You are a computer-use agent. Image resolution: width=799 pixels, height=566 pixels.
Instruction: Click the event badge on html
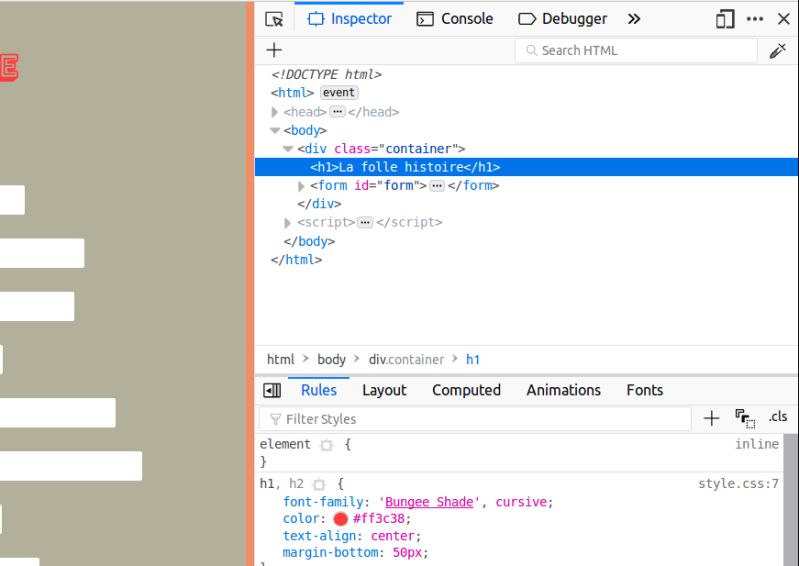click(x=339, y=93)
